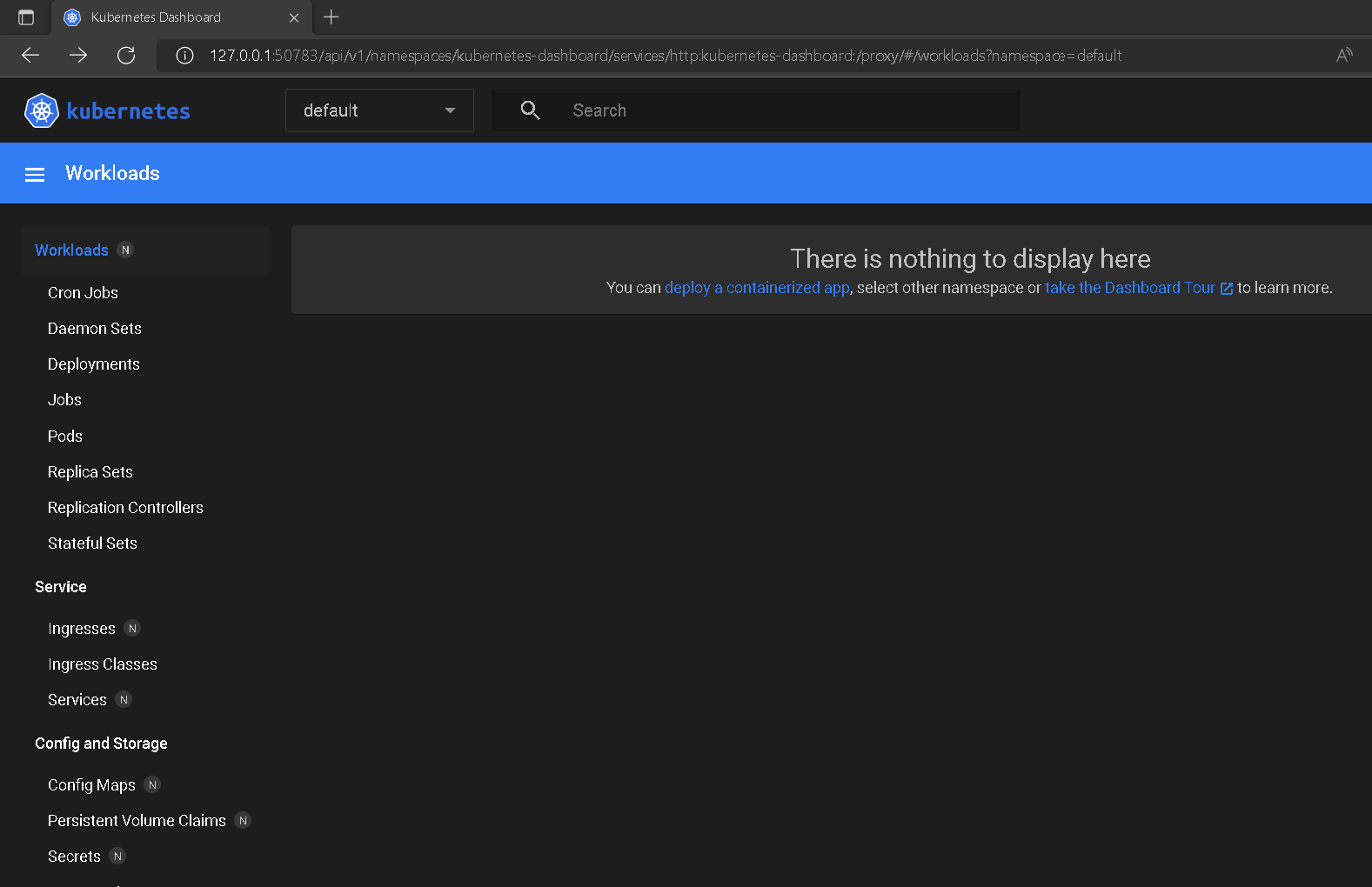This screenshot has width=1372, height=887.
Task: Open Ingresses in the sidebar
Action: (x=82, y=629)
